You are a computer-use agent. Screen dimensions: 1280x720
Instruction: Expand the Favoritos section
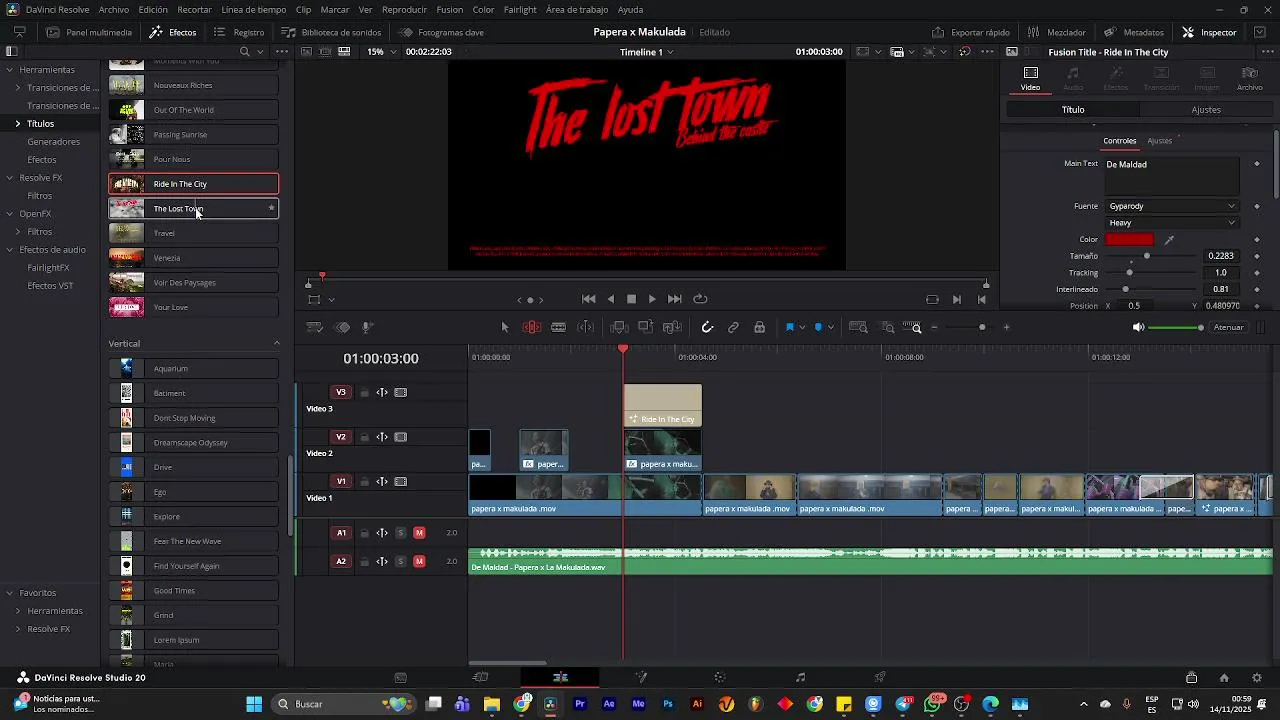pyautogui.click(x=8, y=593)
